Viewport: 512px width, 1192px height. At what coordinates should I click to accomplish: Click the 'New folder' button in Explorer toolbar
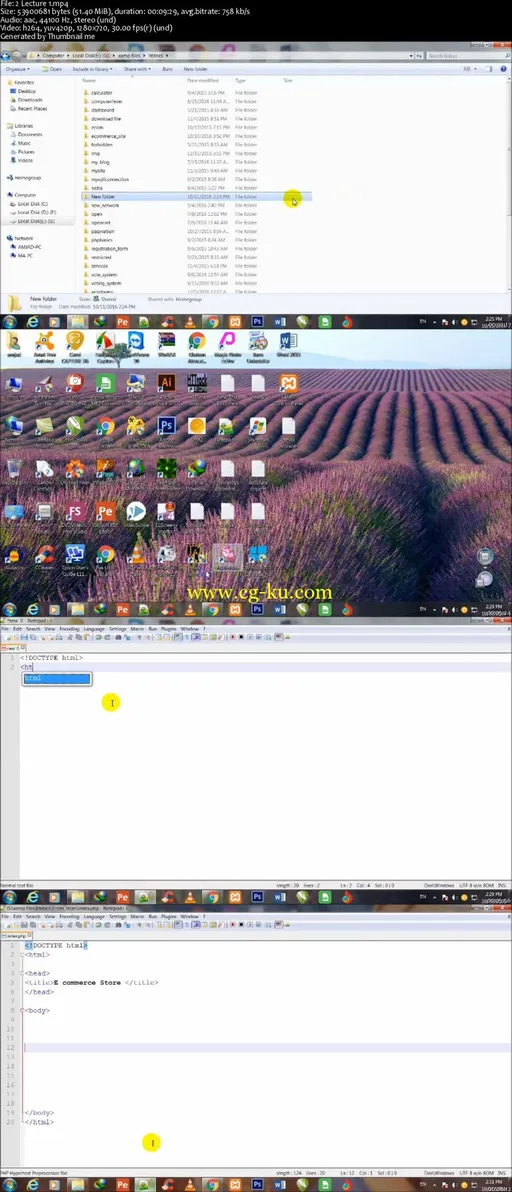coord(195,68)
